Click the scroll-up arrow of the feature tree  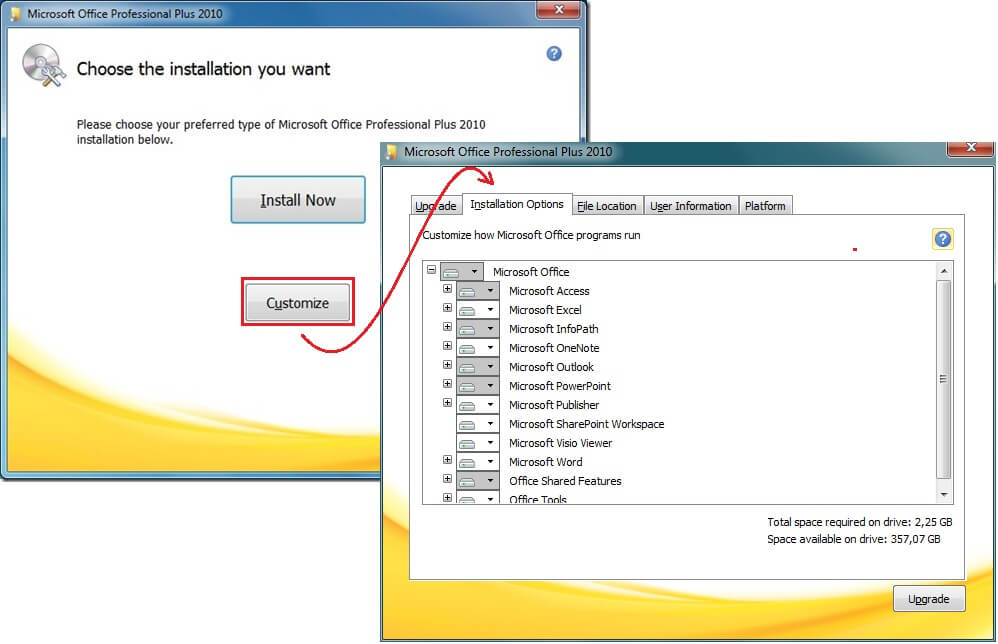coord(944,271)
